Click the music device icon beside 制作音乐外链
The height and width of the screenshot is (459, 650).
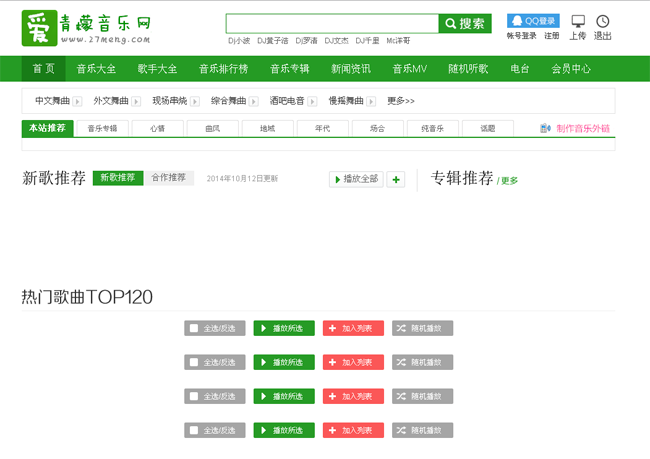click(545, 129)
